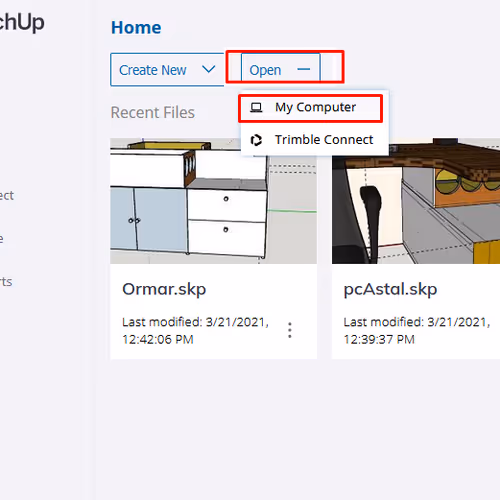Collapse the Open dropdown button
Viewport: 500px width, 500px height.
280,68
